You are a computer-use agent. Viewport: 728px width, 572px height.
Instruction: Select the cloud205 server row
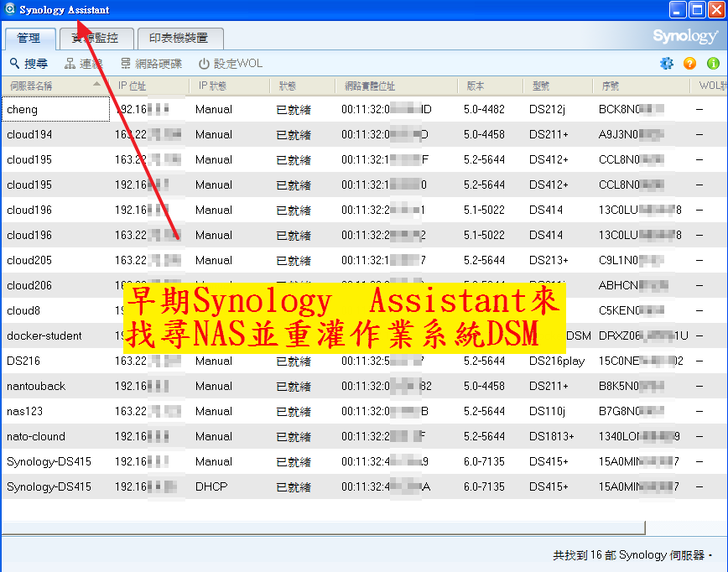coord(364,260)
